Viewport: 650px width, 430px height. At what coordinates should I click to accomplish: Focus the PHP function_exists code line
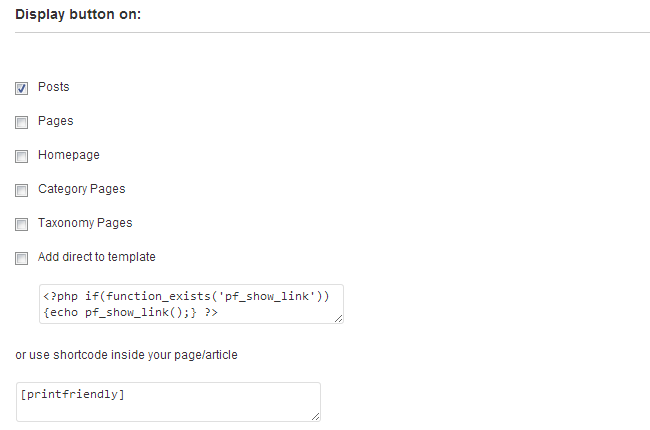[x=186, y=296]
